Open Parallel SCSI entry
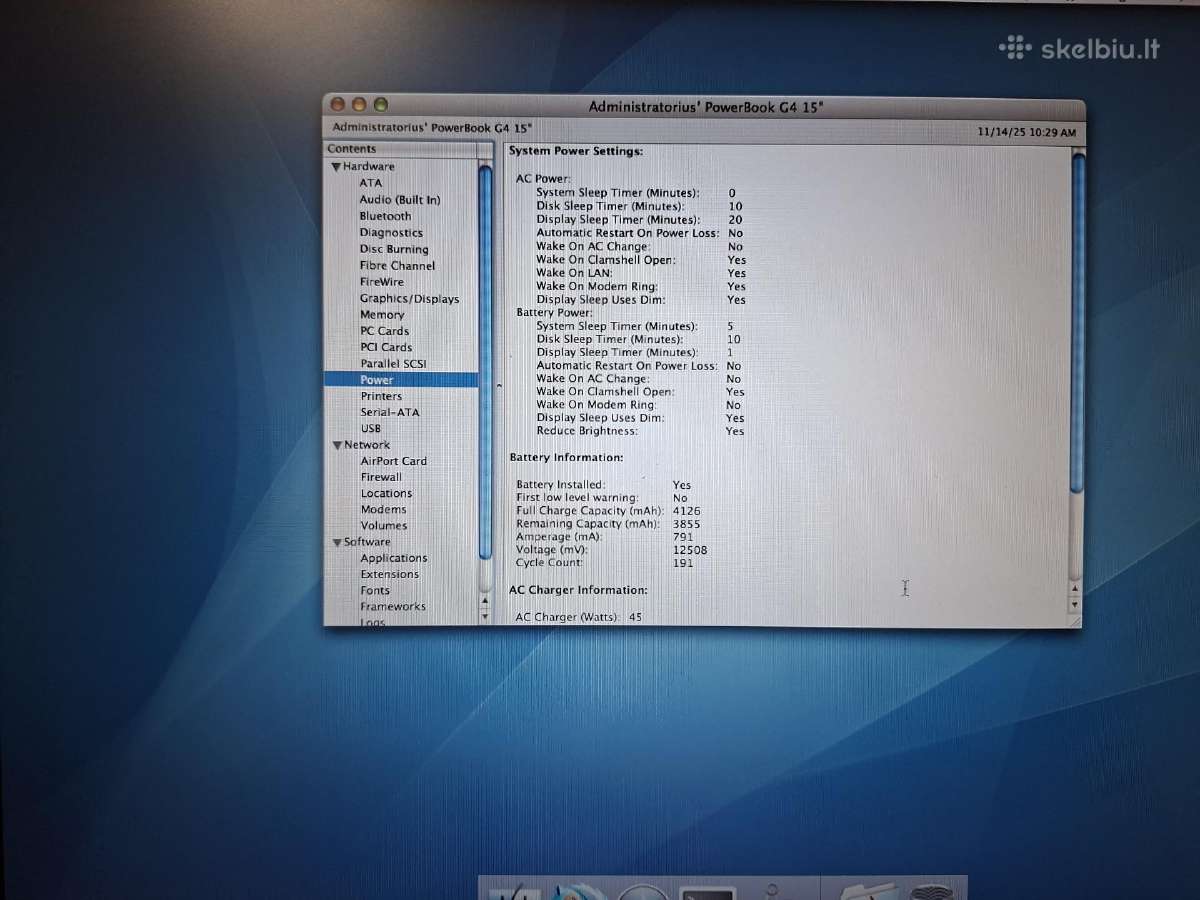The width and height of the screenshot is (1200, 900). (393, 364)
